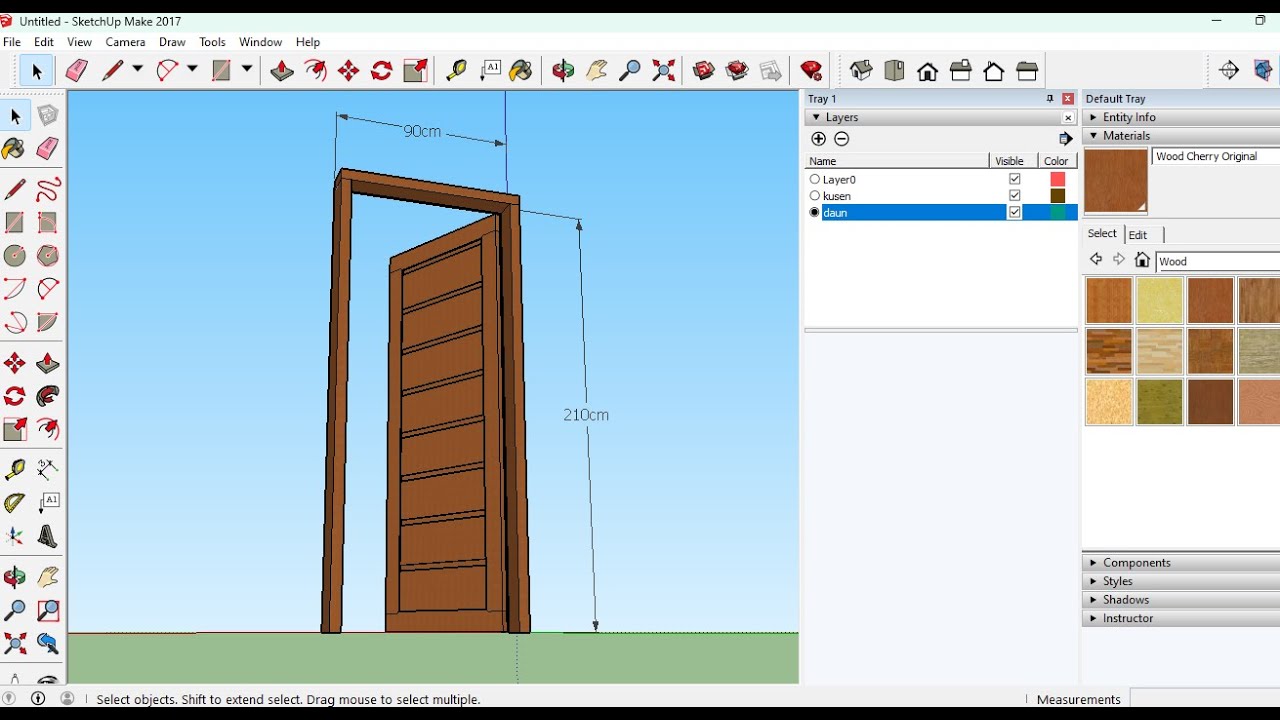The width and height of the screenshot is (1280, 720).
Task: Select daun active layer radio button
Action: tap(815, 212)
